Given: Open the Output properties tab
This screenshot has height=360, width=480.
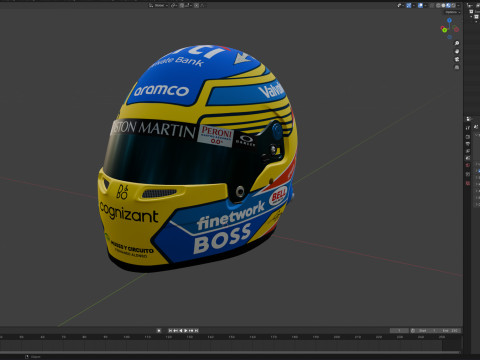Looking at the screenshot, I should [468, 144].
